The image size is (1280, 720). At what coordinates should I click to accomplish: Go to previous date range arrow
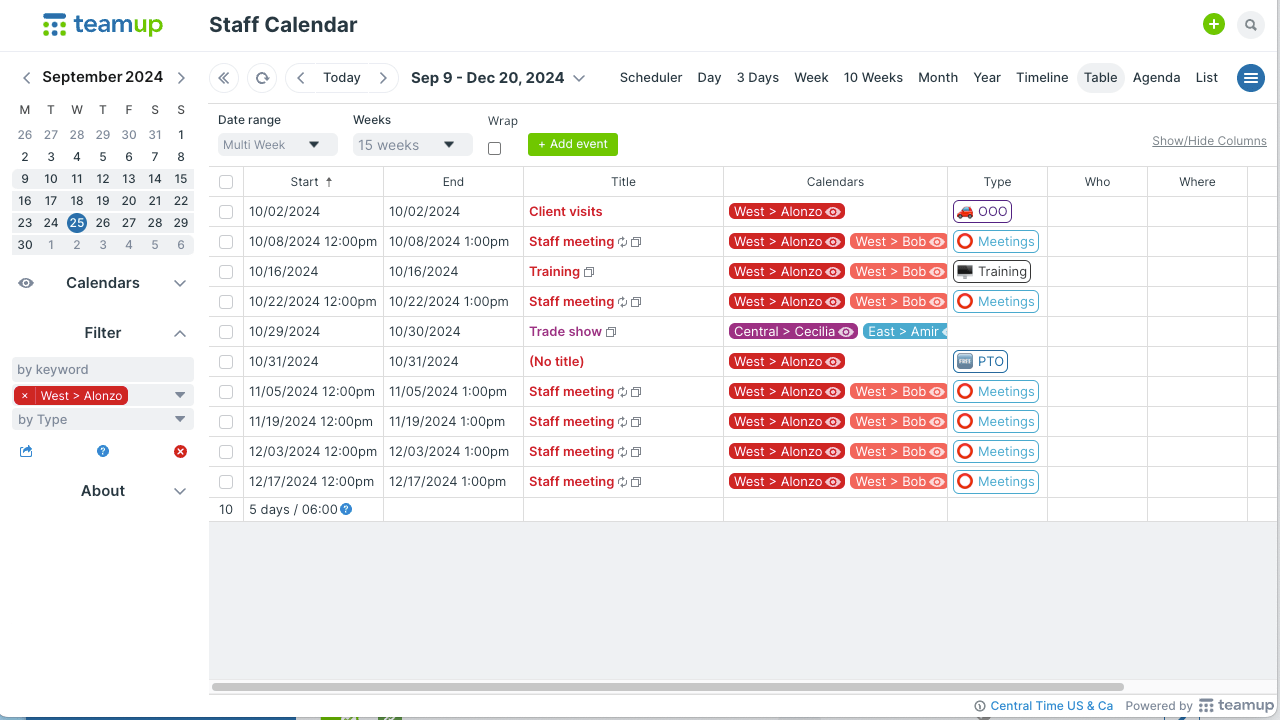click(x=301, y=78)
